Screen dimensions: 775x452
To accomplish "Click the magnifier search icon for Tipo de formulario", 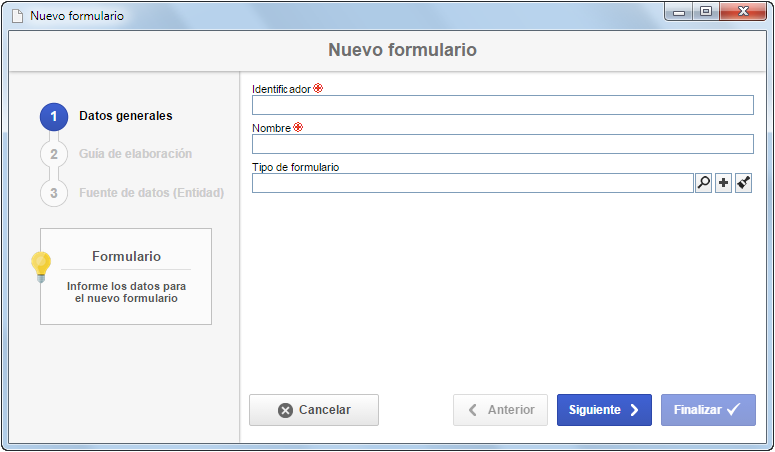I will 703,183.
